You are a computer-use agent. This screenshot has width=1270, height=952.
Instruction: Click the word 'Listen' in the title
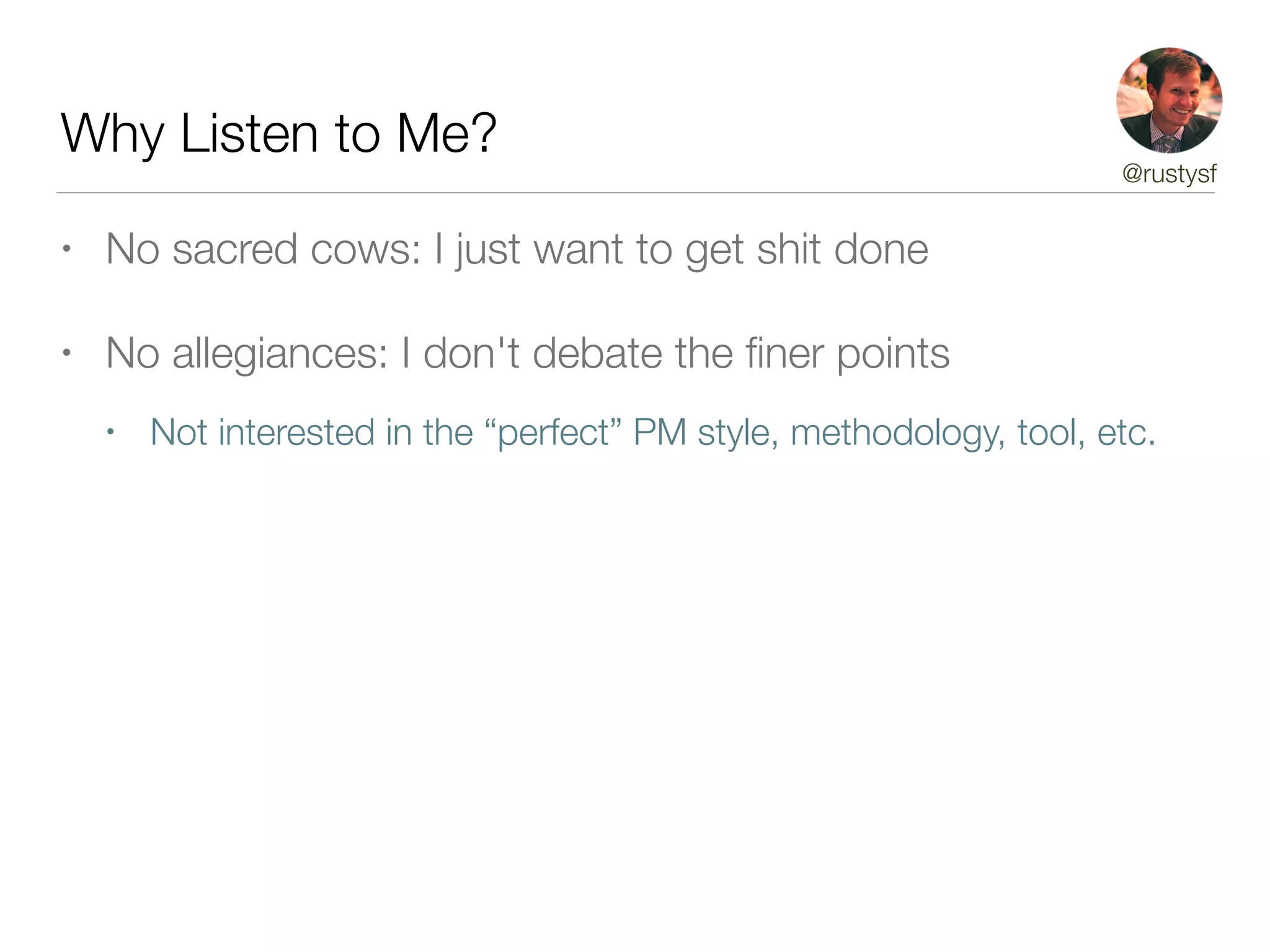tap(249, 133)
